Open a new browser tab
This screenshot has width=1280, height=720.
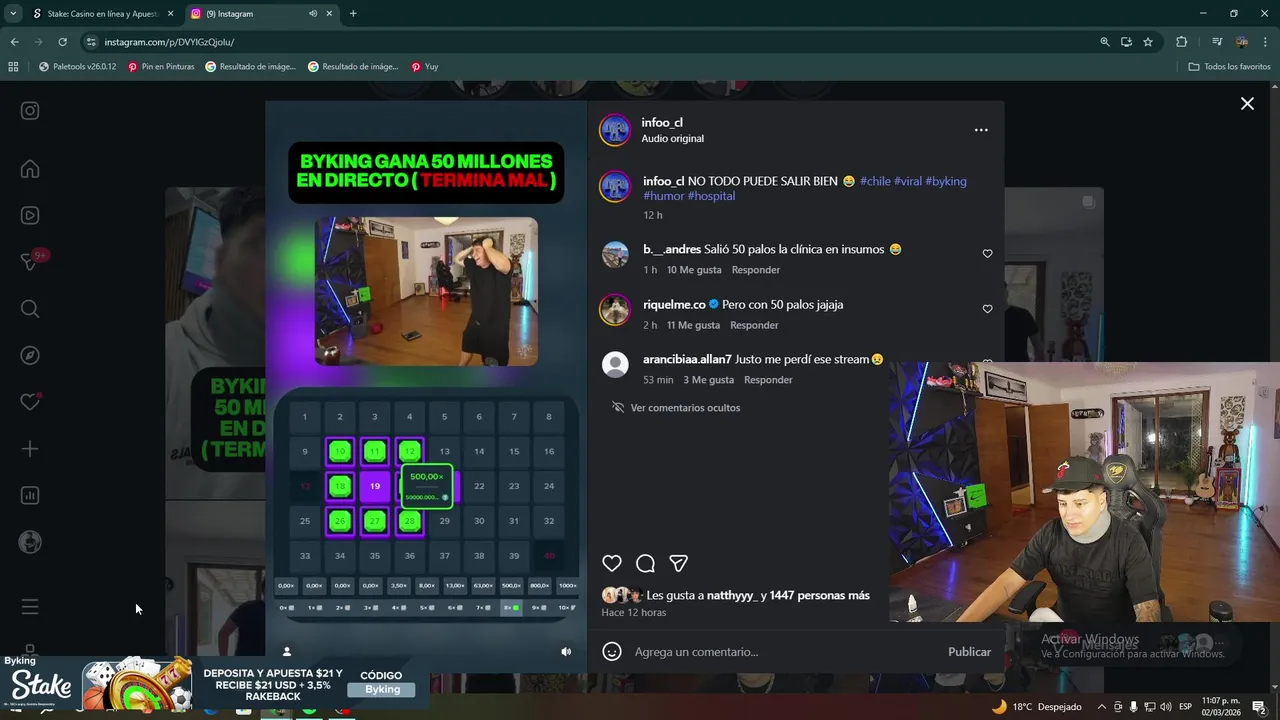pos(353,14)
